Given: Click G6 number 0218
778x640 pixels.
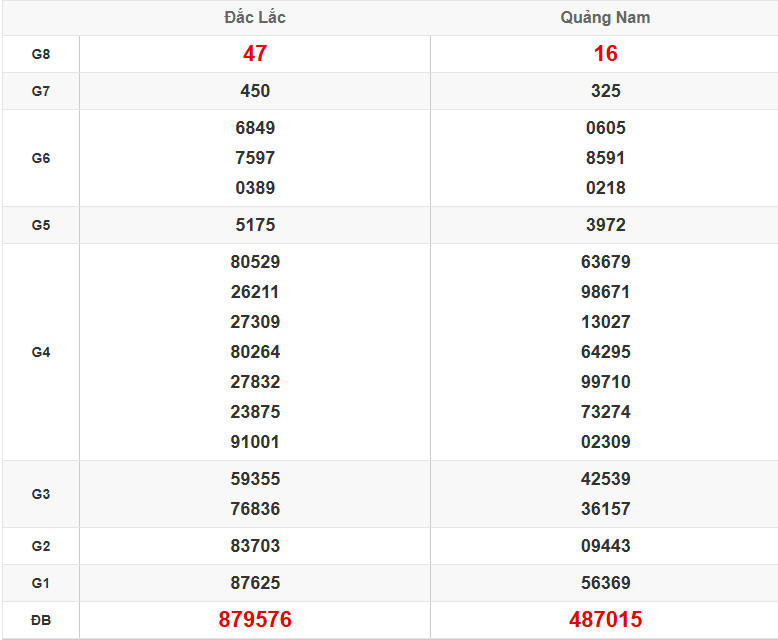Looking at the screenshot, I should pyautogui.click(x=605, y=188).
